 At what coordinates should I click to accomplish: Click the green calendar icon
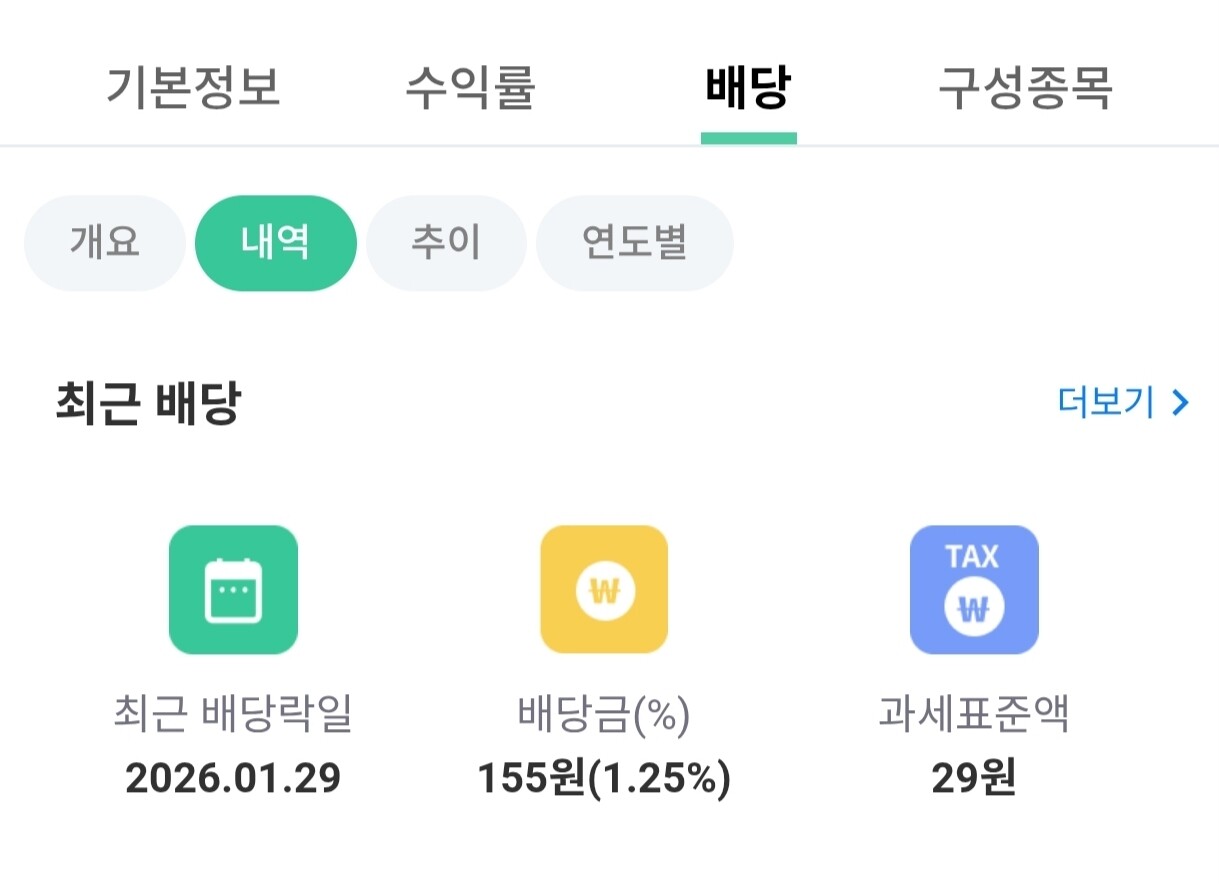233,589
